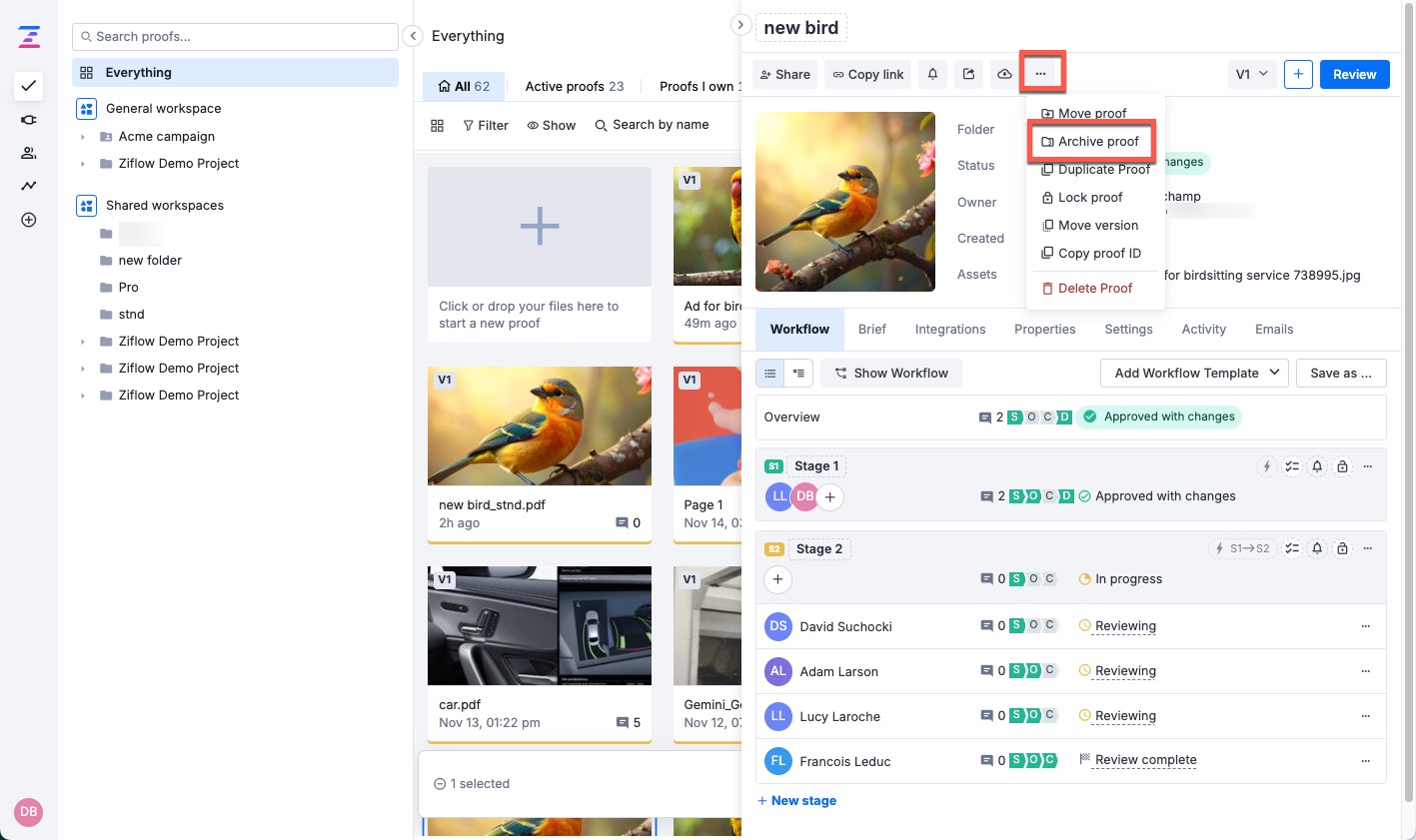Expand the Ziflow Demo Project folder
Screen dimensions: 1416x840
coord(84,341)
